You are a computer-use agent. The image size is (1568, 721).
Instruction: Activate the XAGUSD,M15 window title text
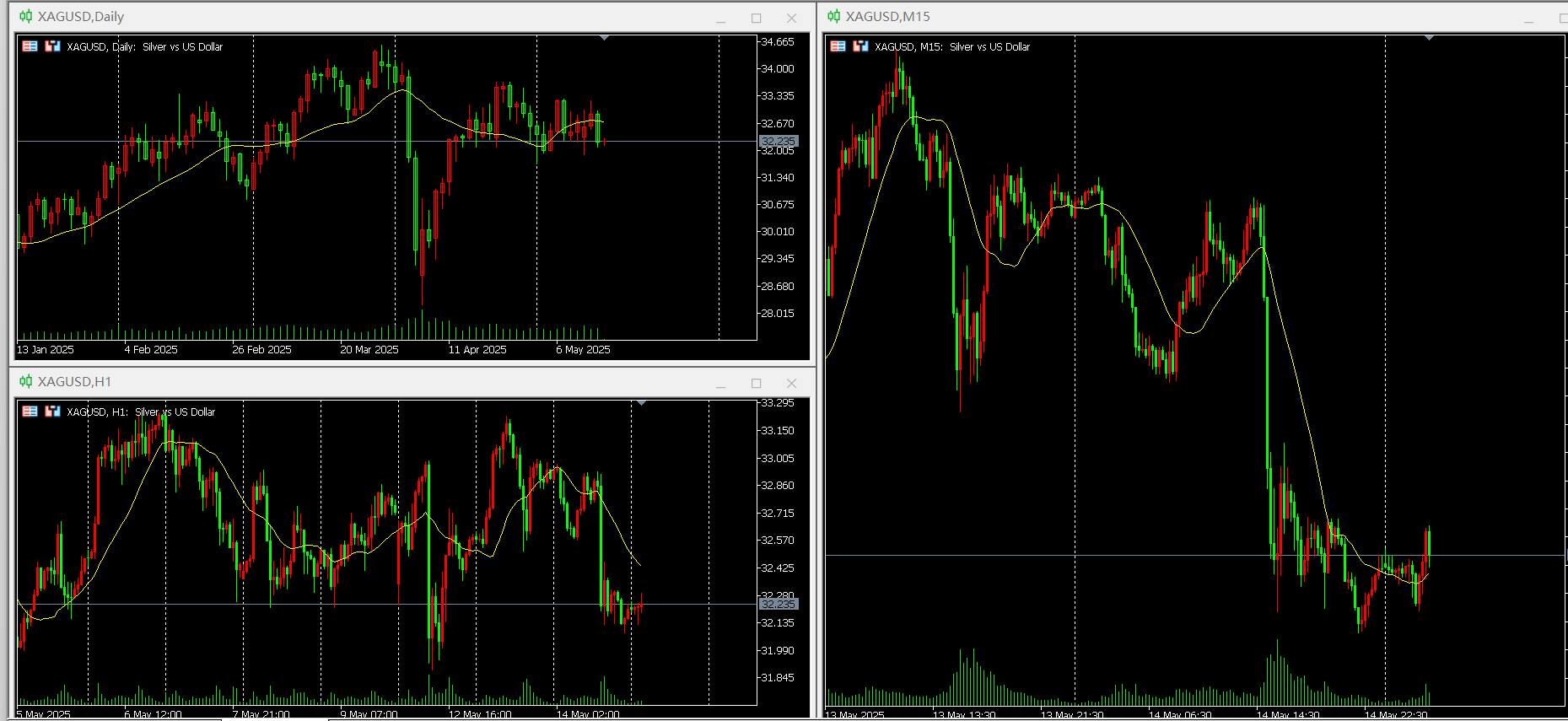[887, 16]
